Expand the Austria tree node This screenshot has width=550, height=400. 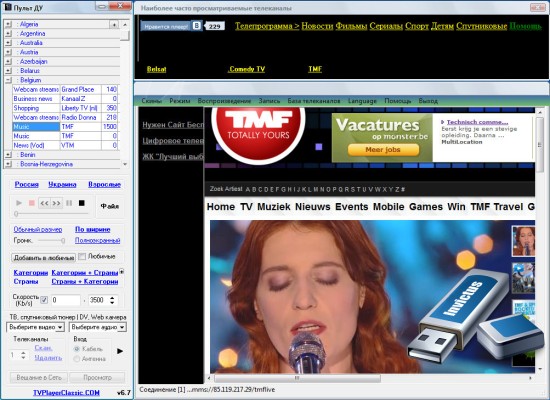[x=8, y=52]
